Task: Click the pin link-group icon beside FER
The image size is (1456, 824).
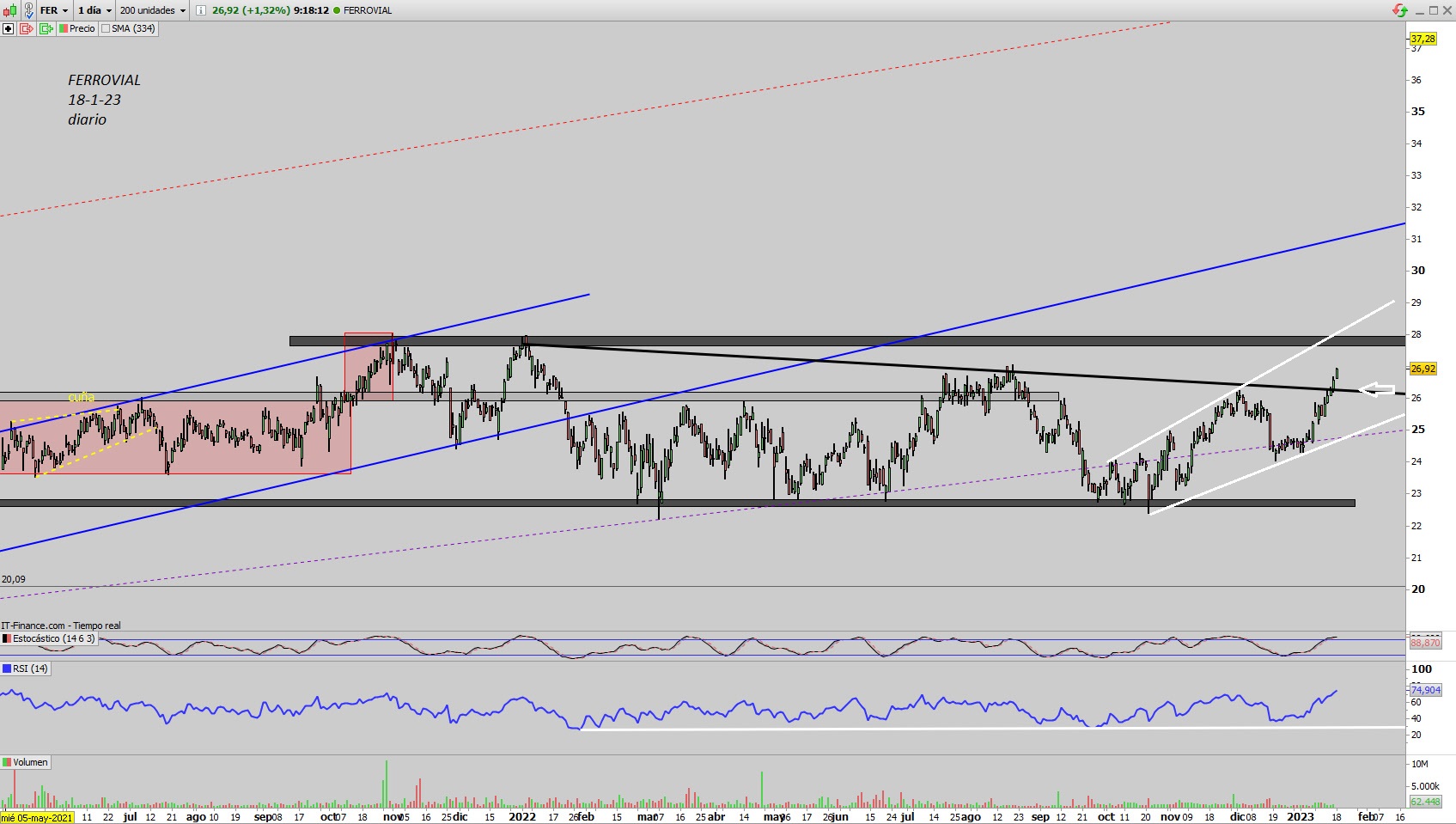Action: click(28, 10)
